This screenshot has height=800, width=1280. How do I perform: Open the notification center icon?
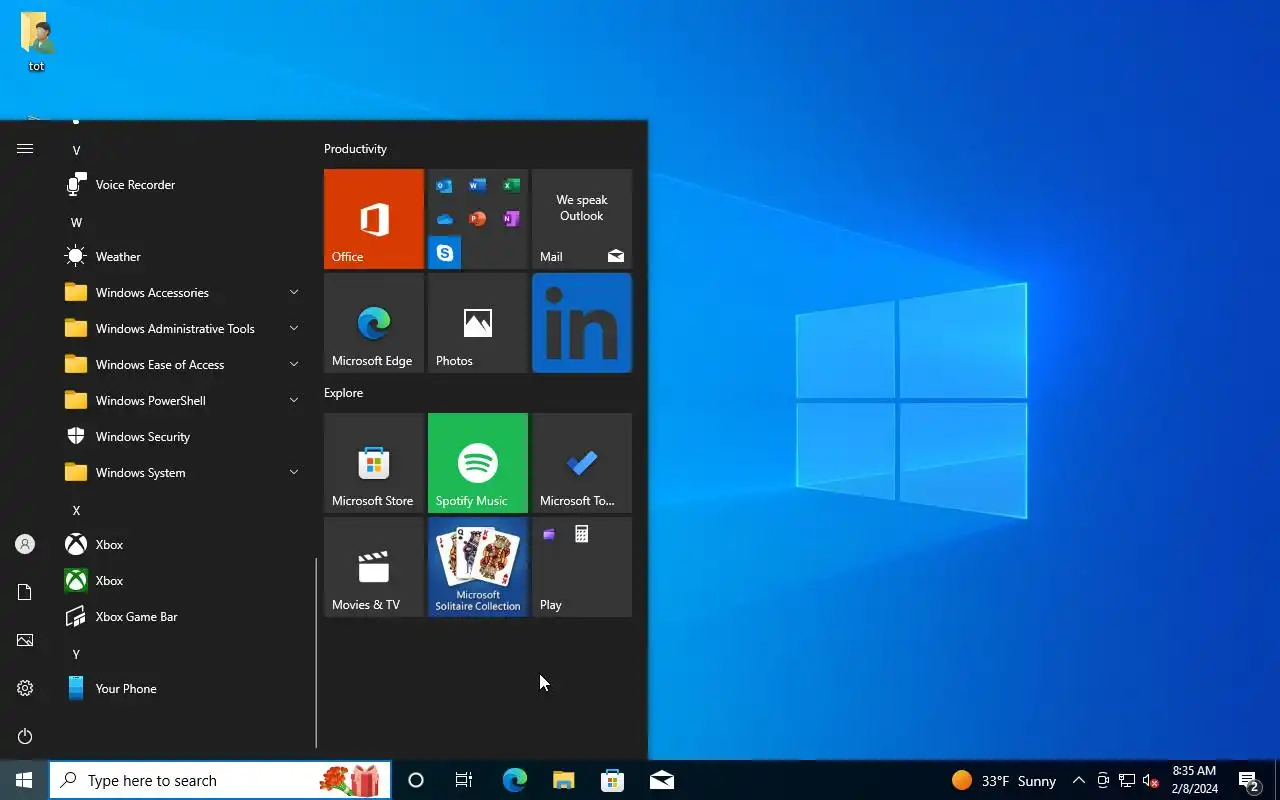(1249, 781)
